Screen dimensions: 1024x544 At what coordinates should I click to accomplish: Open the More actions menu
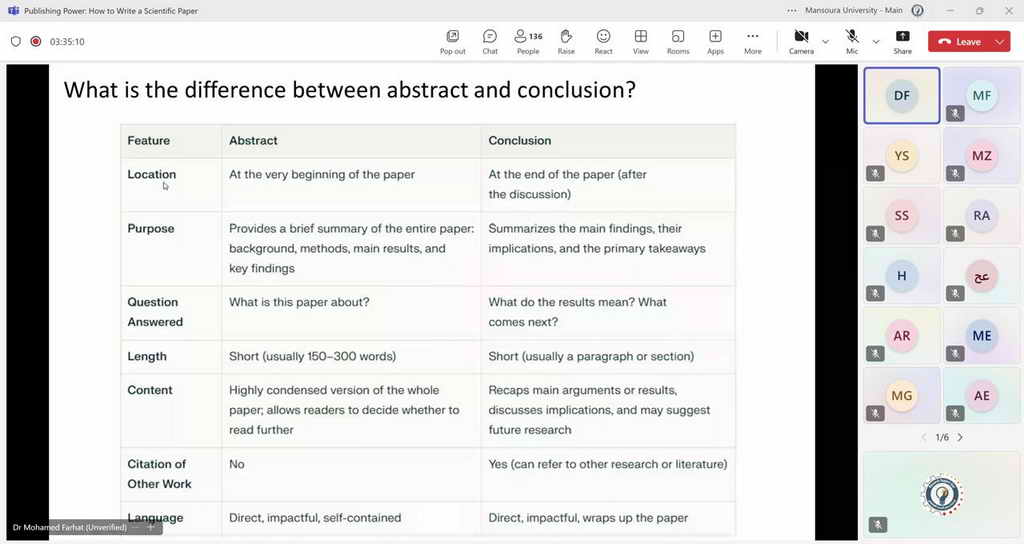point(752,42)
